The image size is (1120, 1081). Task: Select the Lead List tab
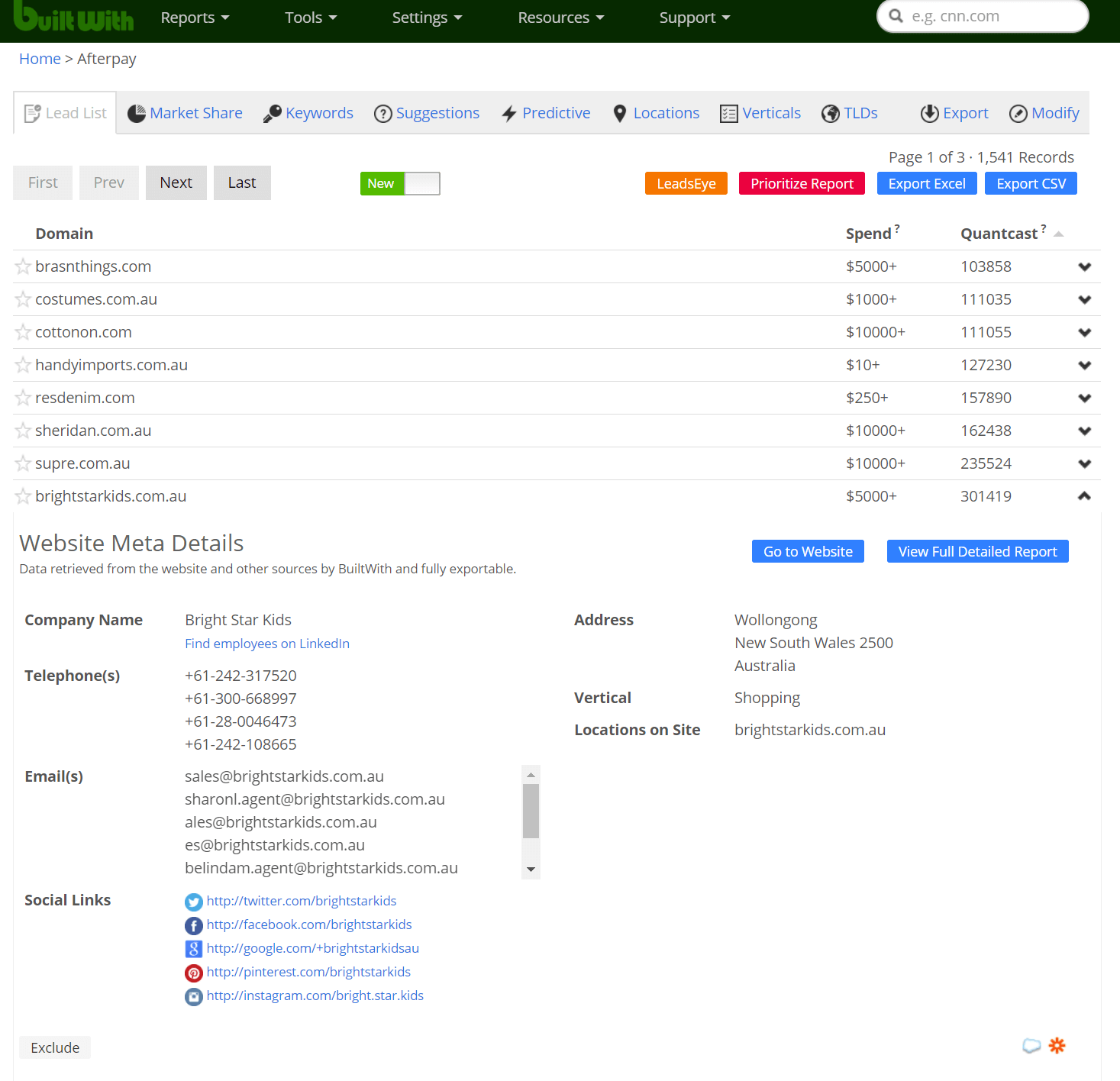pos(65,113)
